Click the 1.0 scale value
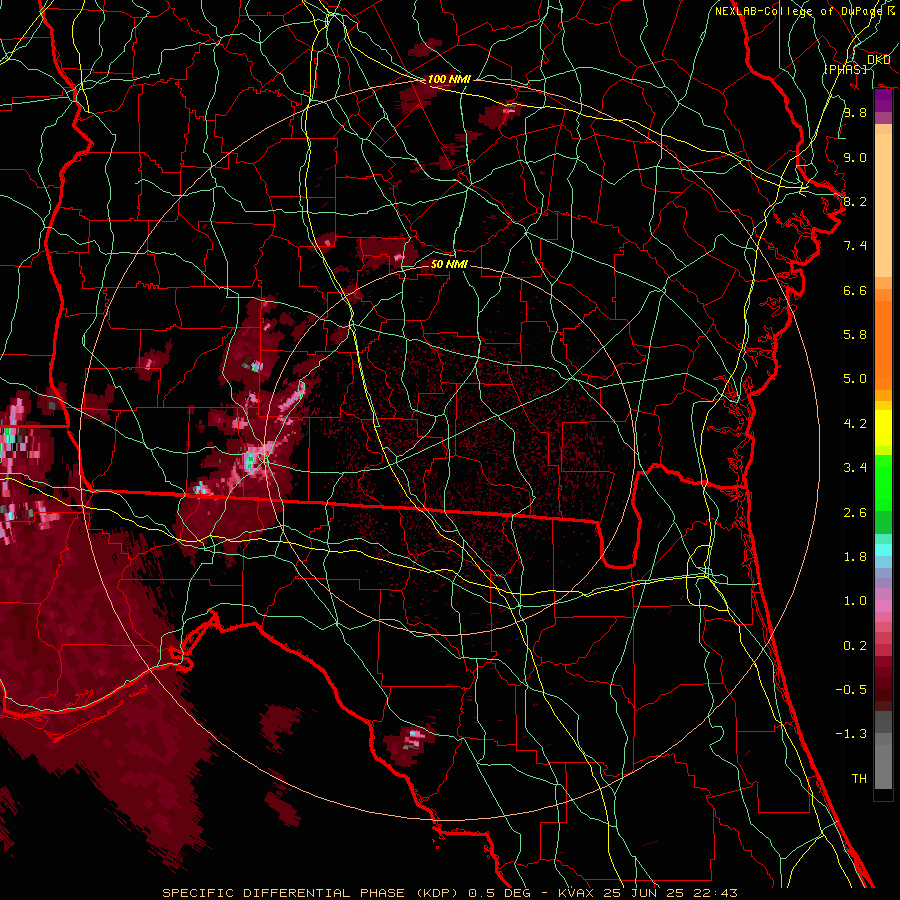The height and width of the screenshot is (900, 900). [855, 601]
